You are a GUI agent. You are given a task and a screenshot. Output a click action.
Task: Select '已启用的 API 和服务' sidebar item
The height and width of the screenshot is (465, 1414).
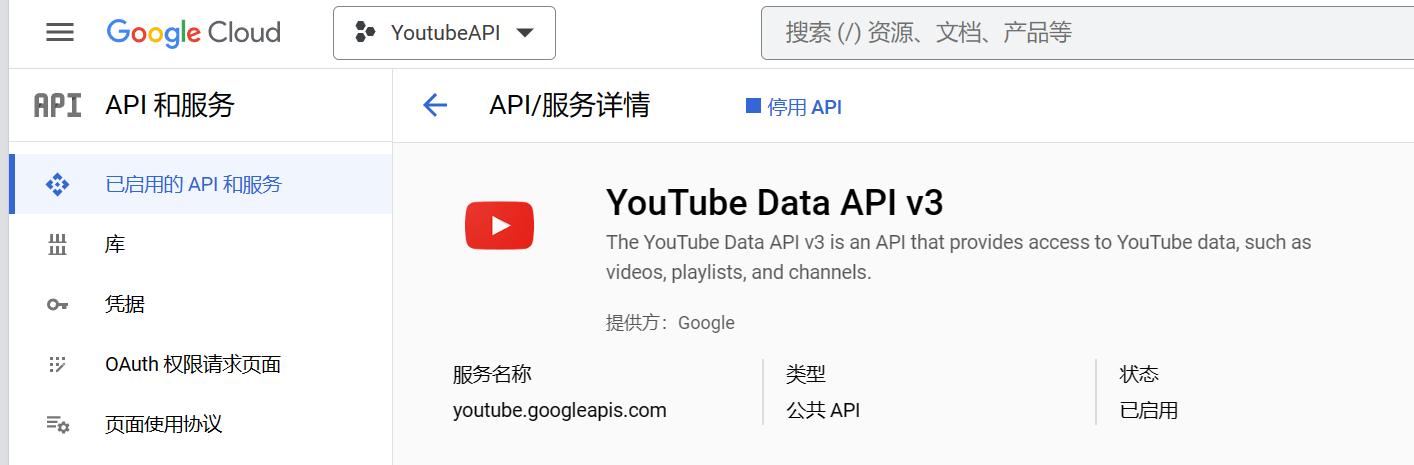pos(200,184)
